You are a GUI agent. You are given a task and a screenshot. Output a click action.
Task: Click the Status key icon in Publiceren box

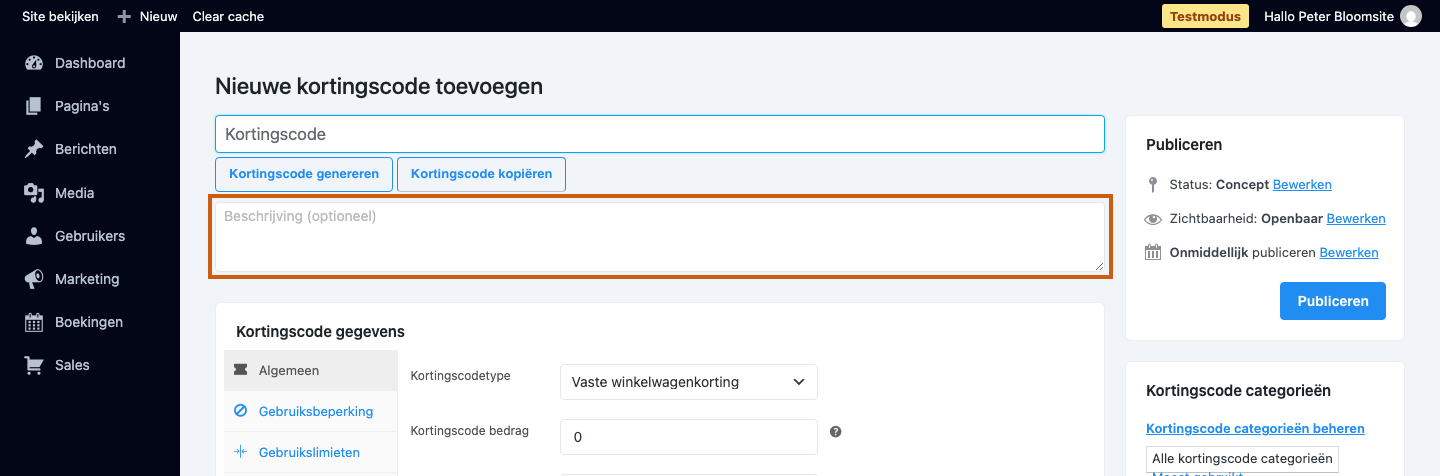(x=1153, y=185)
